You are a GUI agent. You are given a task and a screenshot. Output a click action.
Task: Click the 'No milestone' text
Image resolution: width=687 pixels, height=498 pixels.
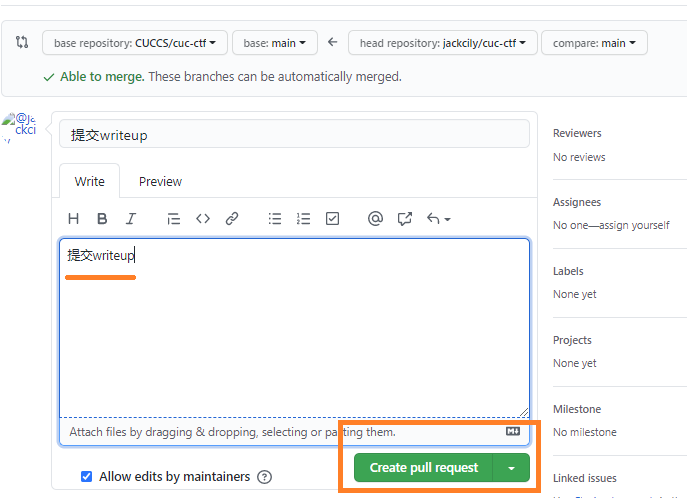[584, 432]
